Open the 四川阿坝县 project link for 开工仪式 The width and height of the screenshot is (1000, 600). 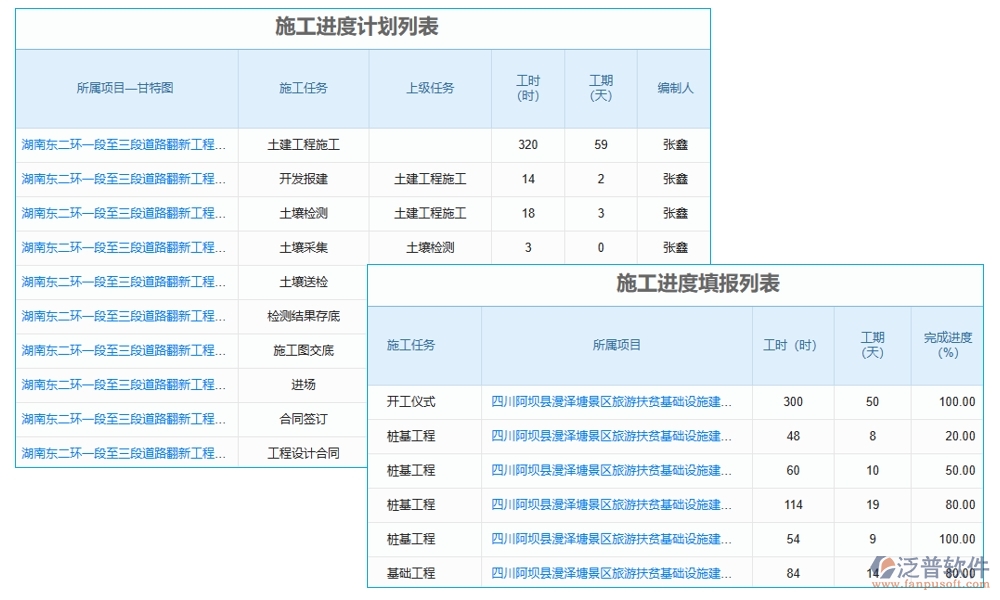click(619, 402)
